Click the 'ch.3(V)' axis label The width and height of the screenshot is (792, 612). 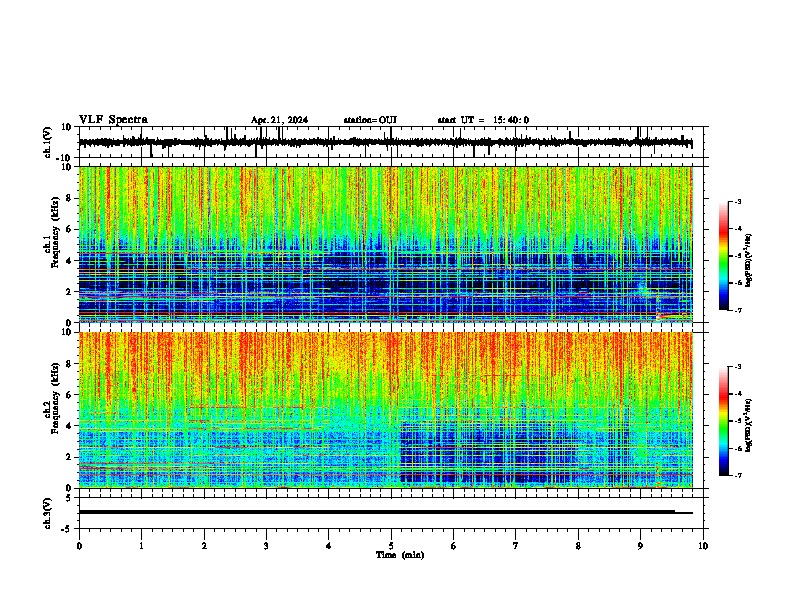click(48, 513)
